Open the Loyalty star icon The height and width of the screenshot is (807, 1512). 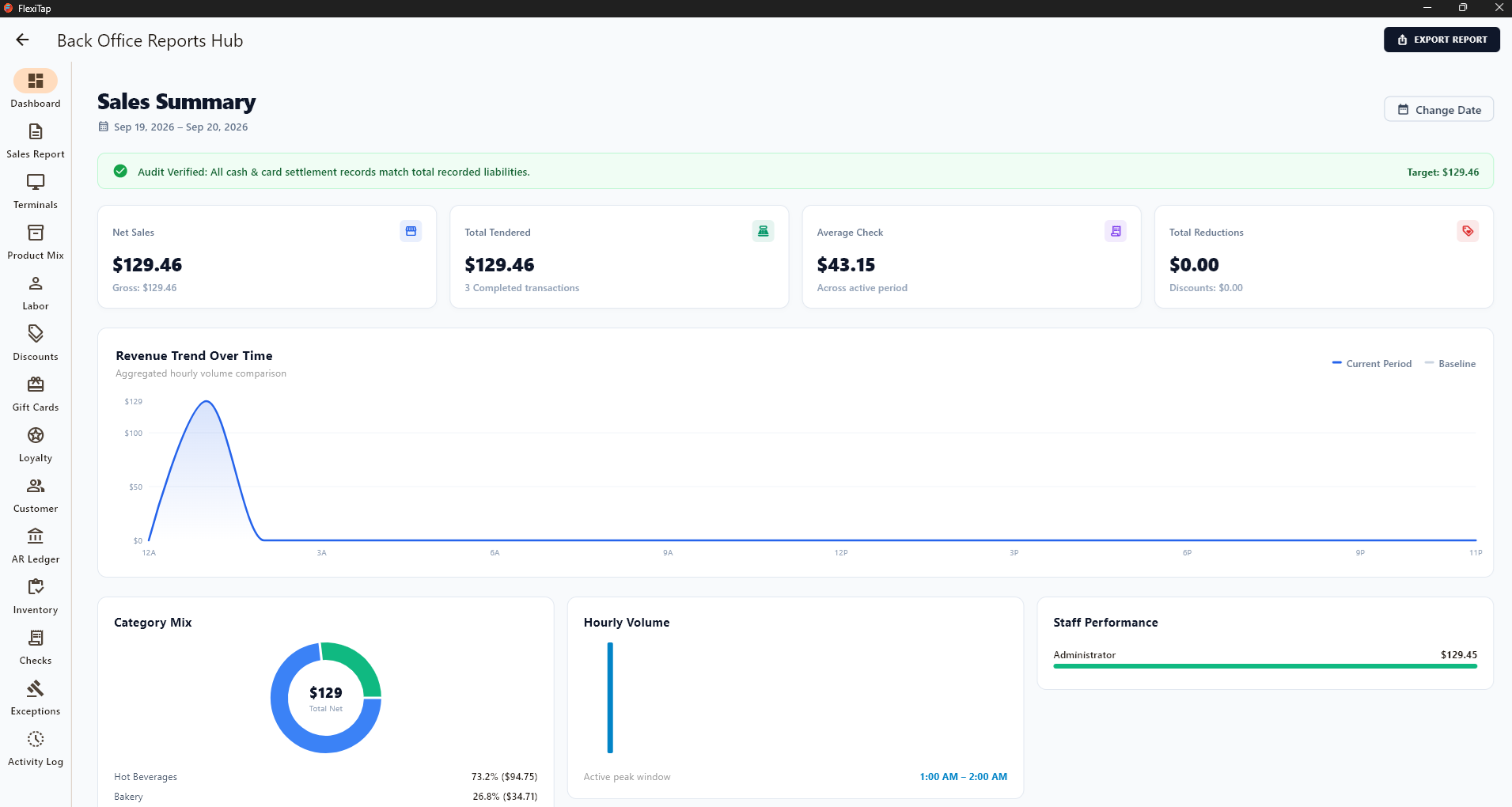point(36,435)
